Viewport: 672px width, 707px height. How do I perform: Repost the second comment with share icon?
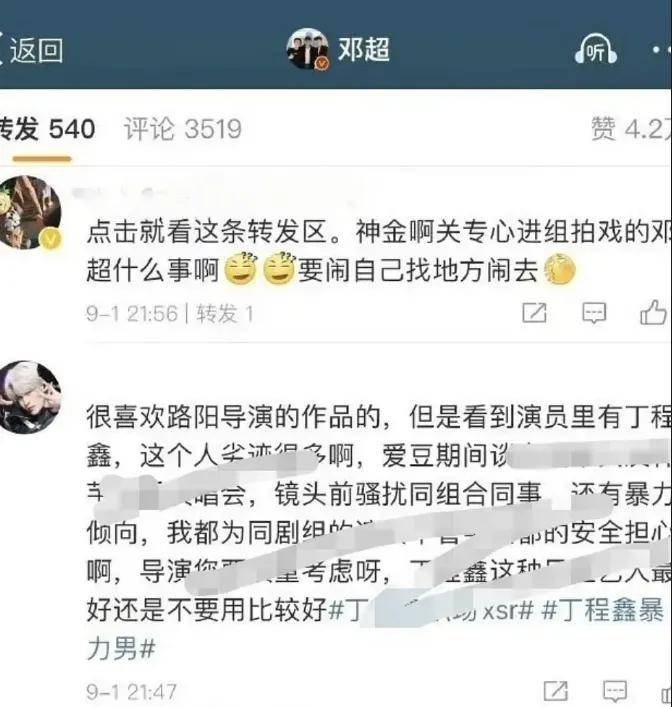555,691
